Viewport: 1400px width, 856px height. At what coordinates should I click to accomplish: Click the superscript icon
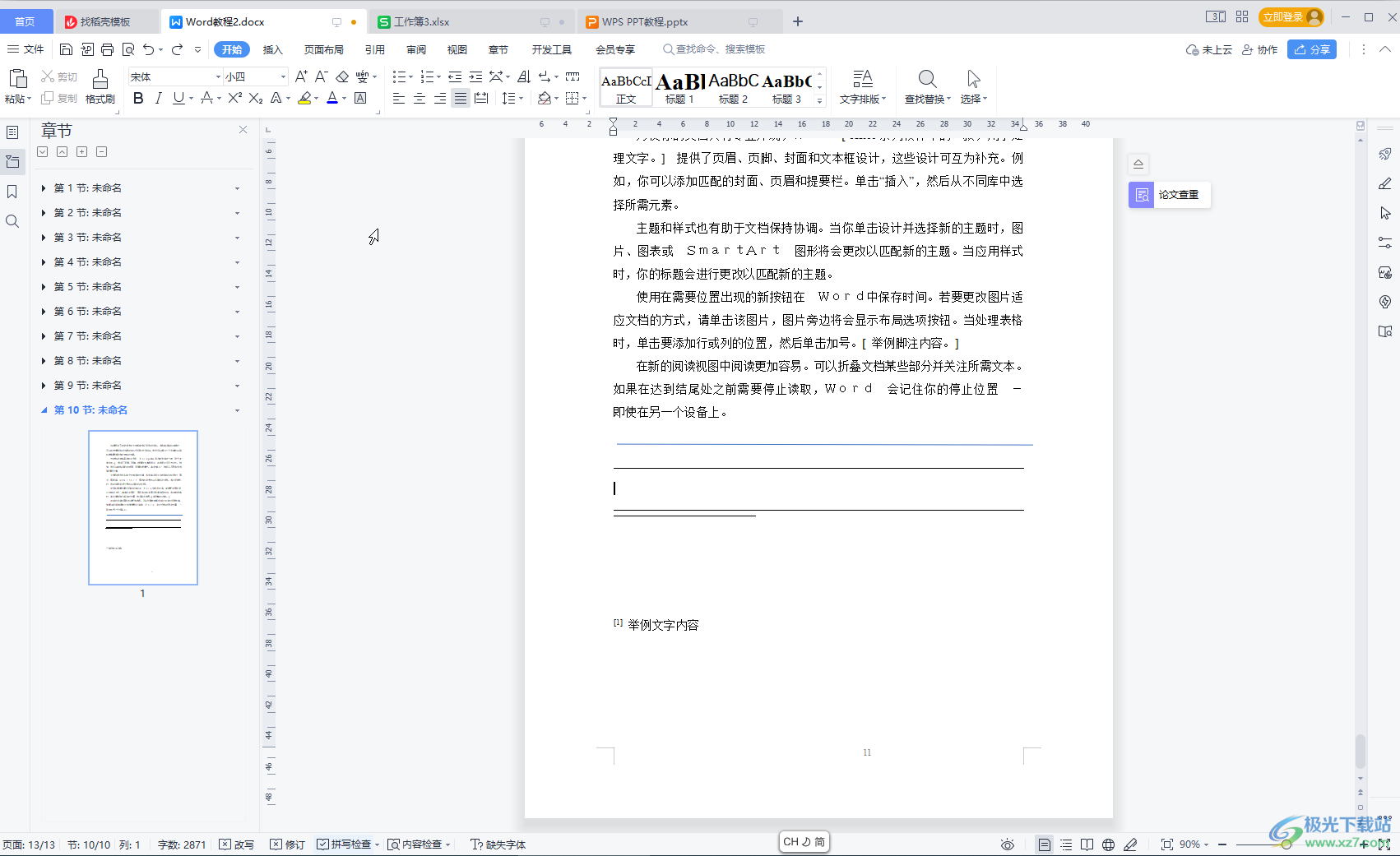[234, 99]
